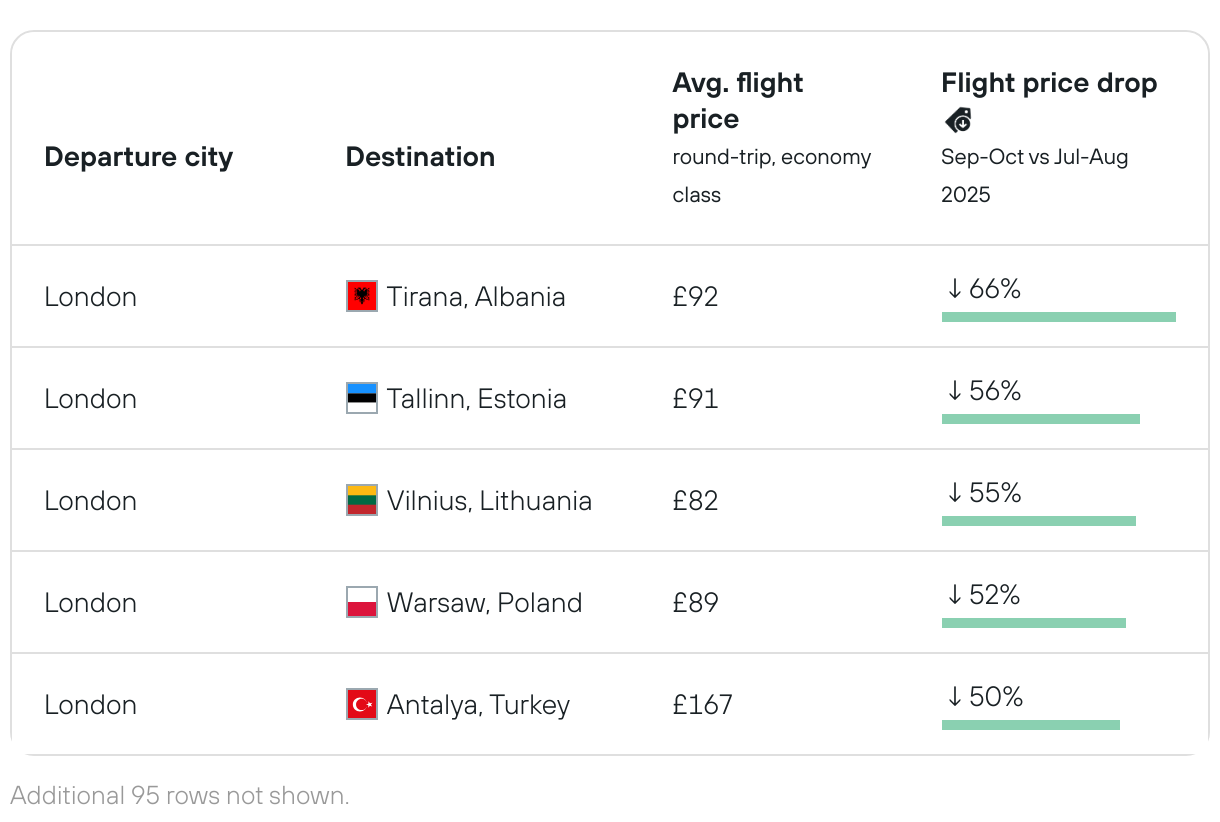Click the 56% green bar for Tallinn
Viewport: 1220px width, 822px height.
tap(1040, 419)
